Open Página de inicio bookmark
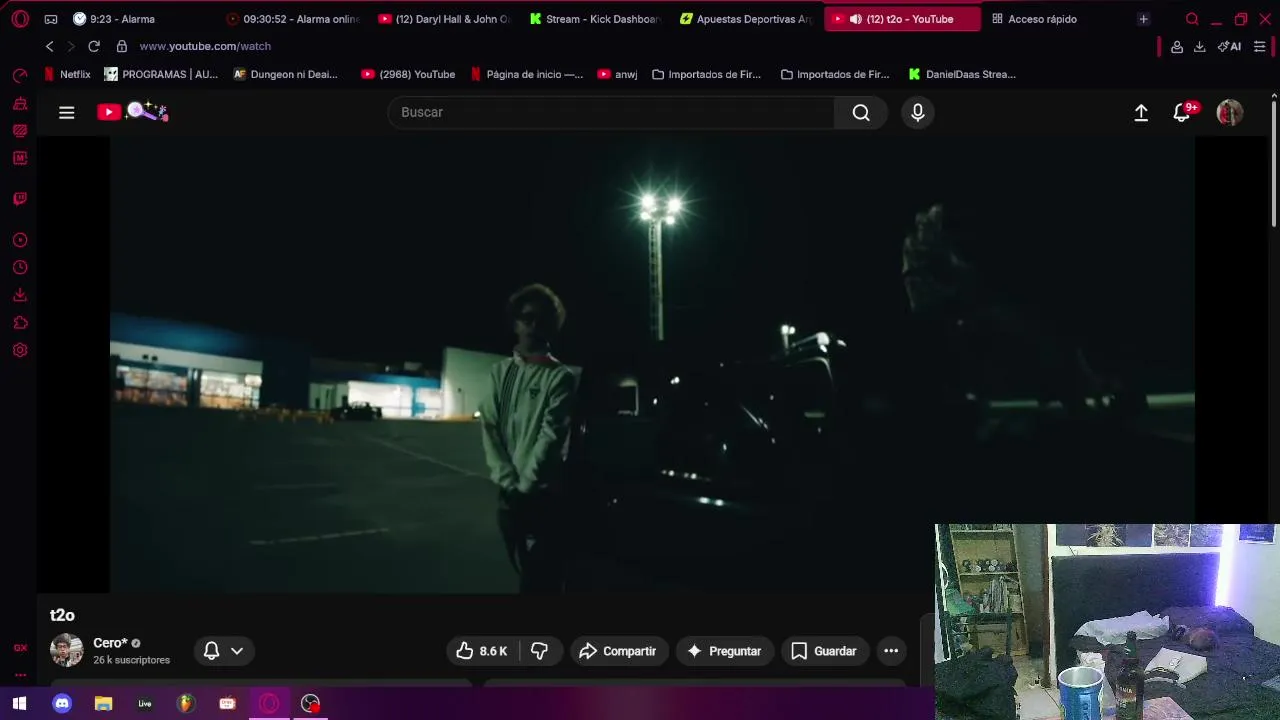This screenshot has height=720, width=1280. 527,74
